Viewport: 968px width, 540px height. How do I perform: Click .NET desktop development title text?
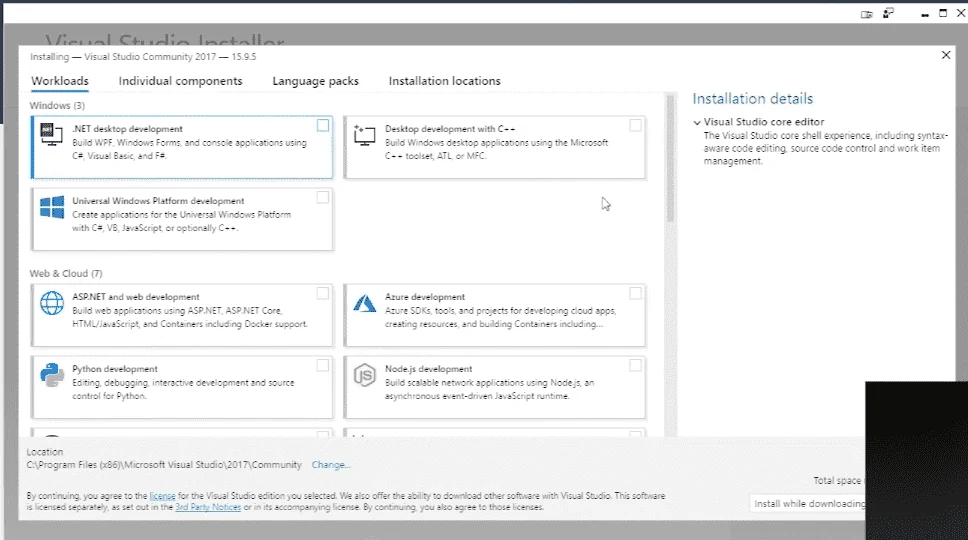(x=127, y=129)
